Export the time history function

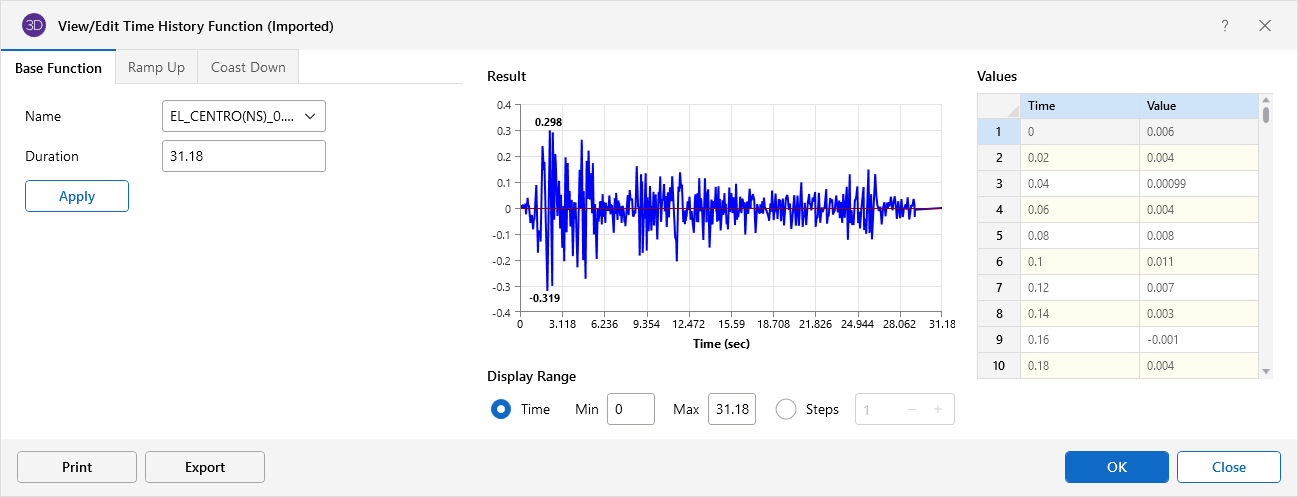click(x=205, y=467)
